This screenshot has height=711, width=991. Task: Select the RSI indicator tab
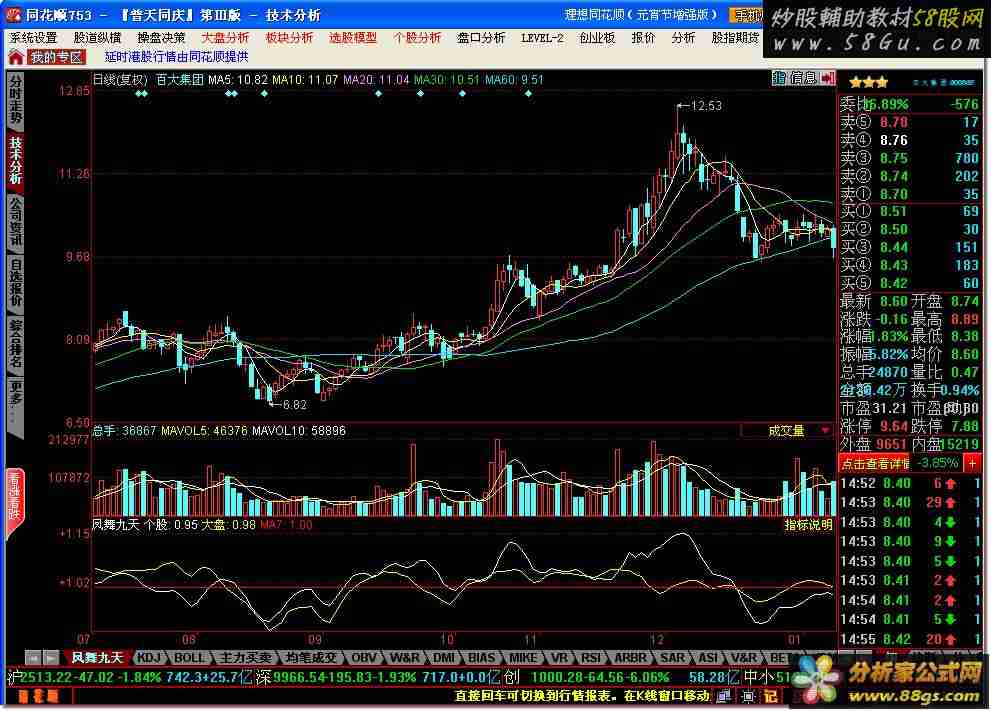591,657
